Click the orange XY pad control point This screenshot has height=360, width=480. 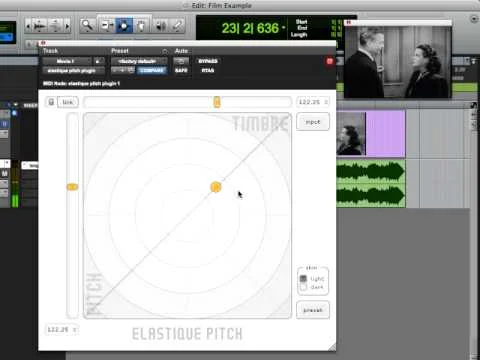point(216,187)
